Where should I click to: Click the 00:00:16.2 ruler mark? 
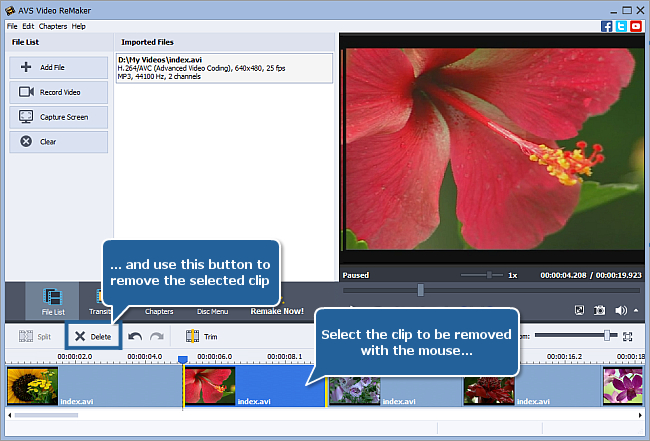[564, 356]
